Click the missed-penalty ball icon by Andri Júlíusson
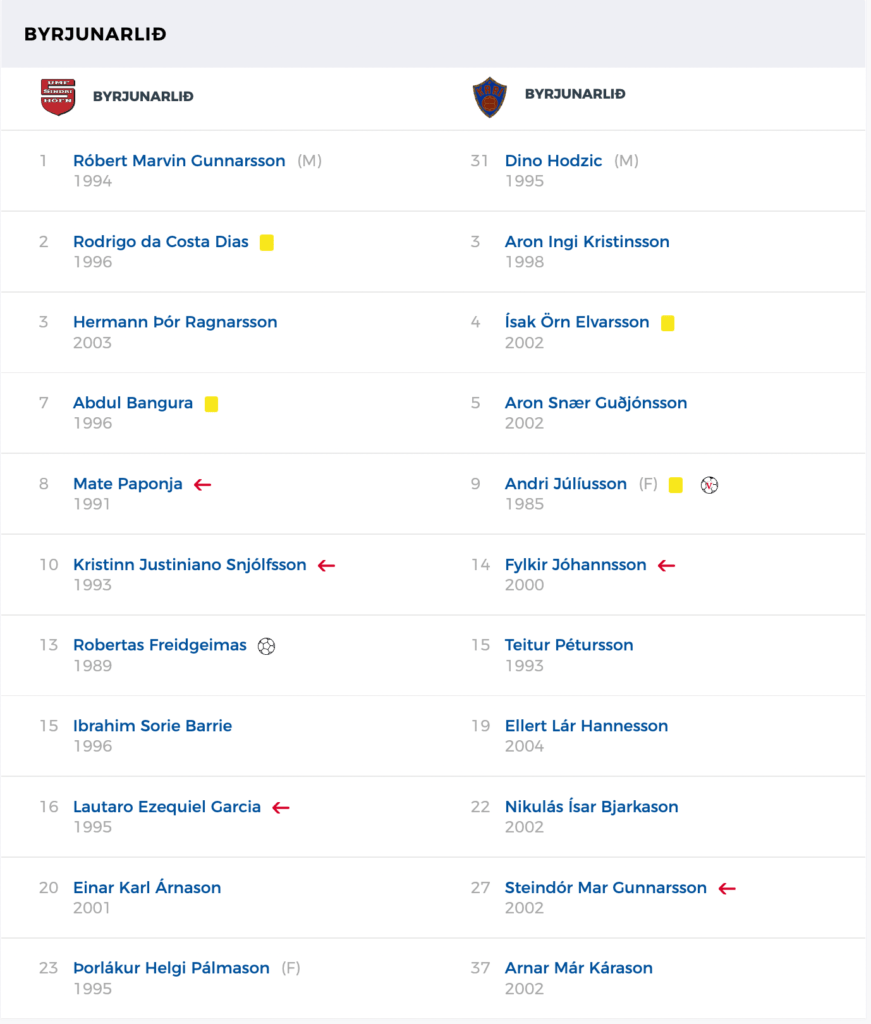871x1024 pixels. [709, 485]
